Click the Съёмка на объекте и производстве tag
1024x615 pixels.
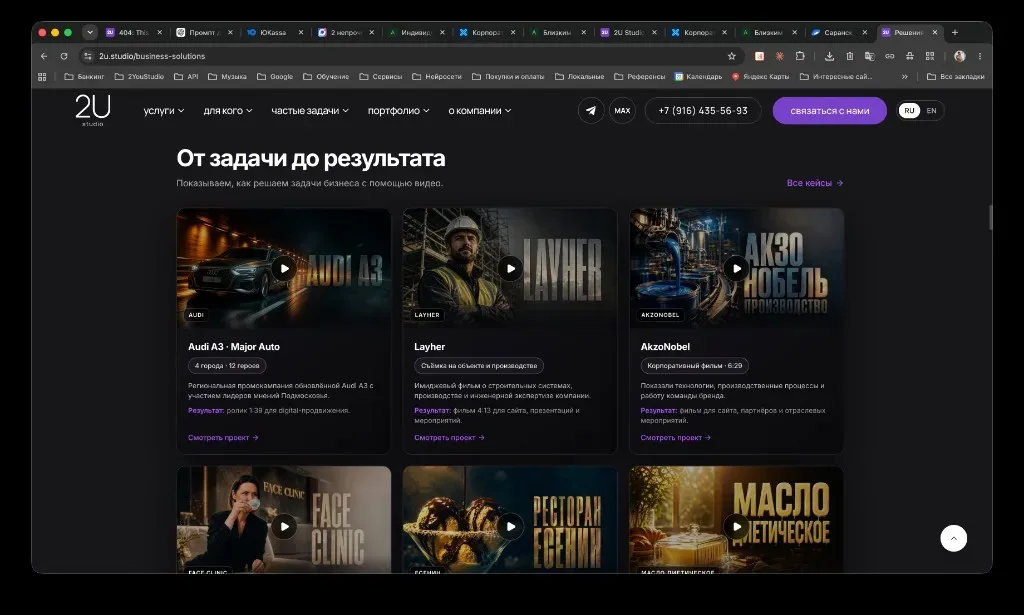coord(479,366)
